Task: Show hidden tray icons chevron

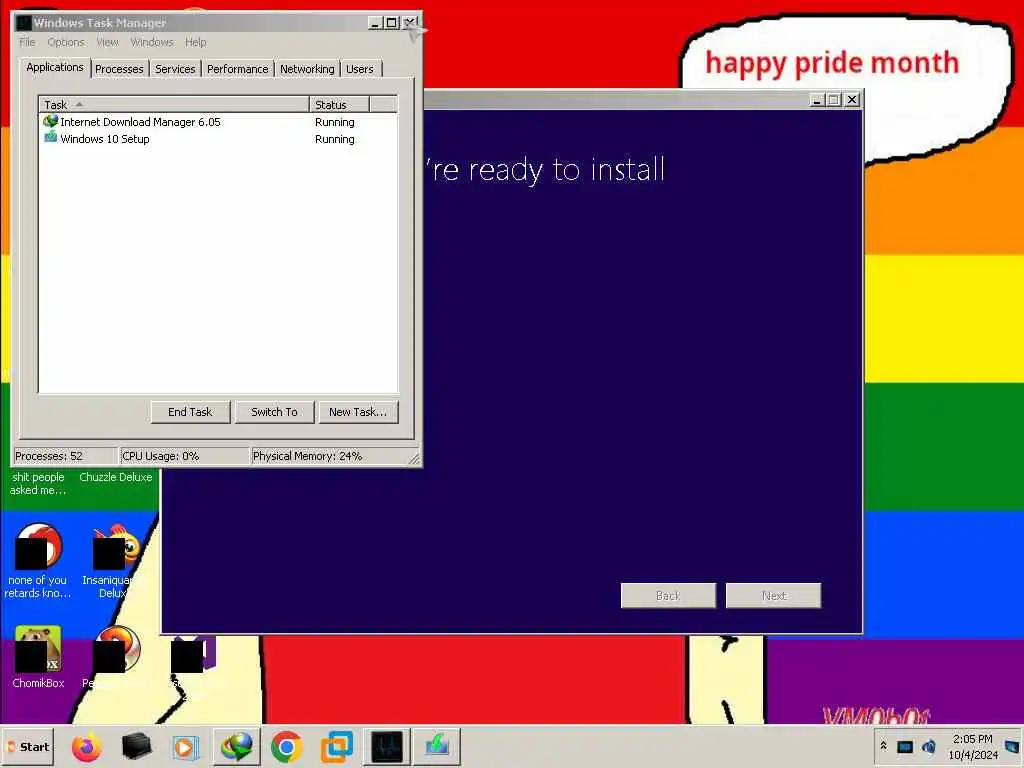Action: tap(884, 746)
